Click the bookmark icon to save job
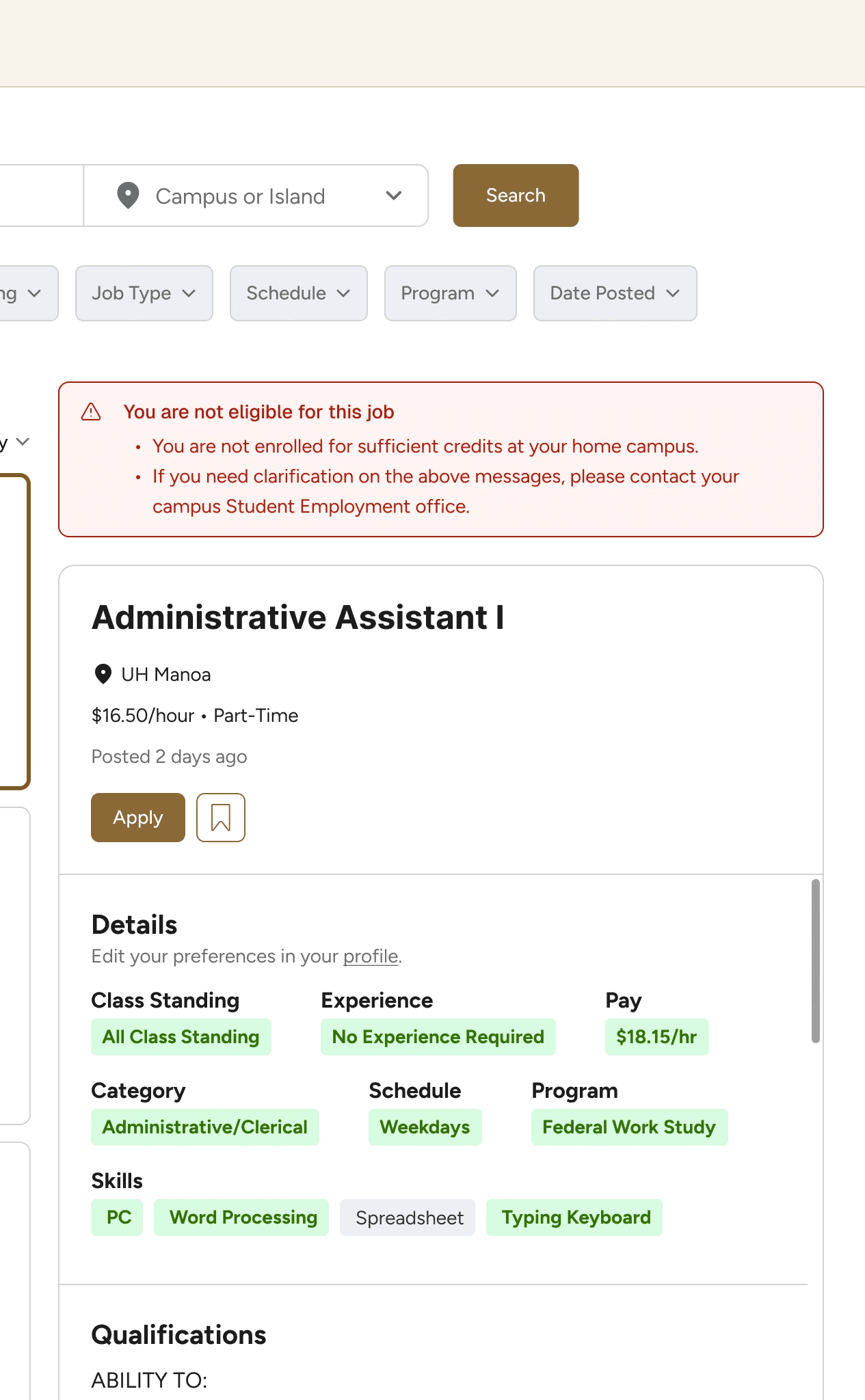Viewport: 865px width, 1400px height. (x=220, y=818)
